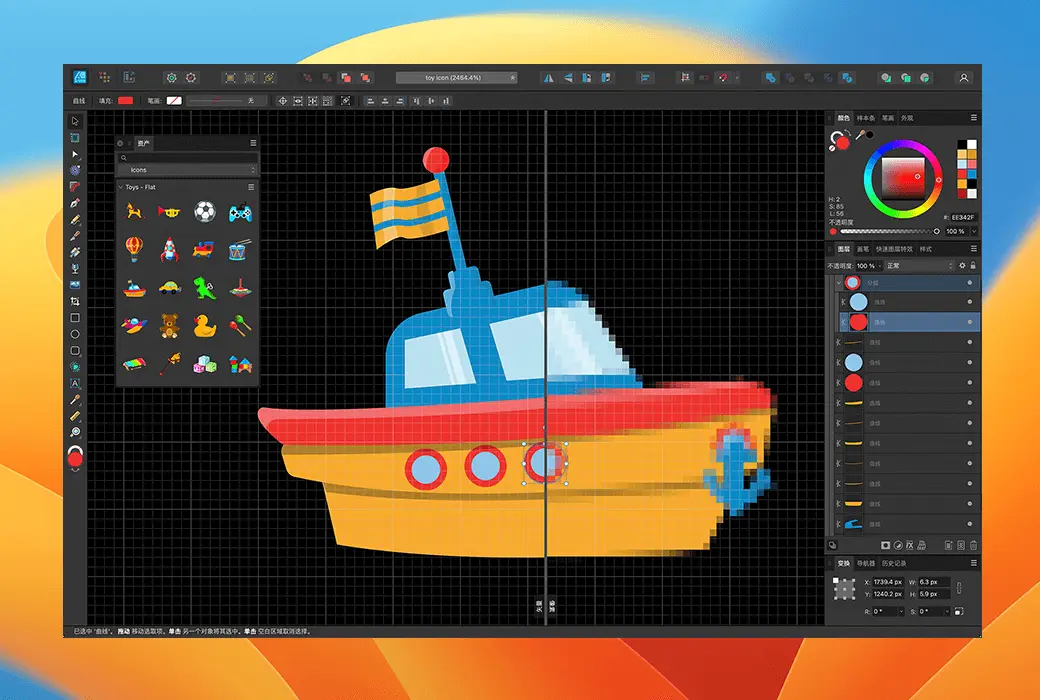The height and width of the screenshot is (700, 1040).
Task: Delete layer with the trash icon
Action: tap(974, 545)
